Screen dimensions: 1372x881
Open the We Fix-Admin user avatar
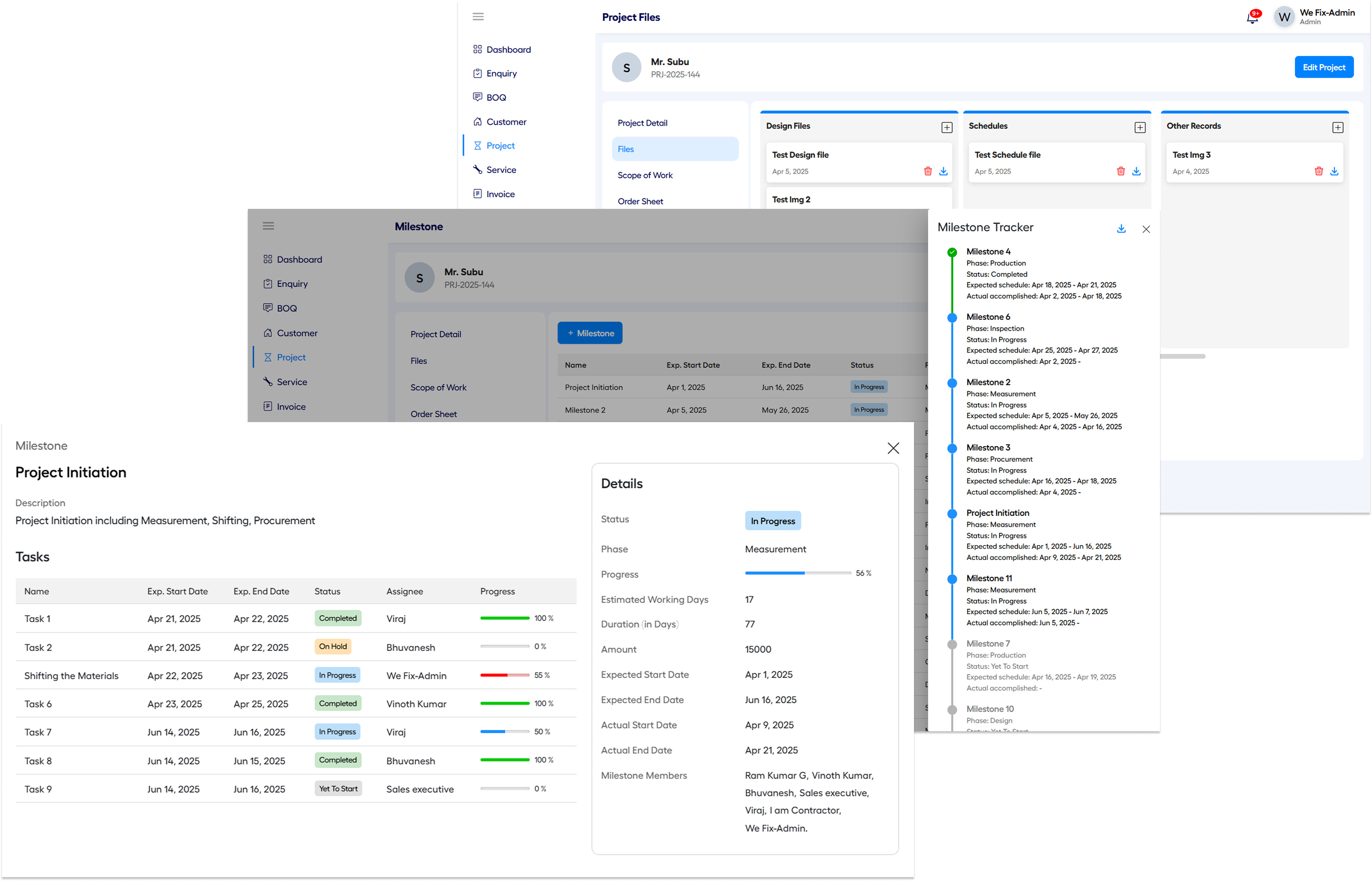tap(1284, 17)
